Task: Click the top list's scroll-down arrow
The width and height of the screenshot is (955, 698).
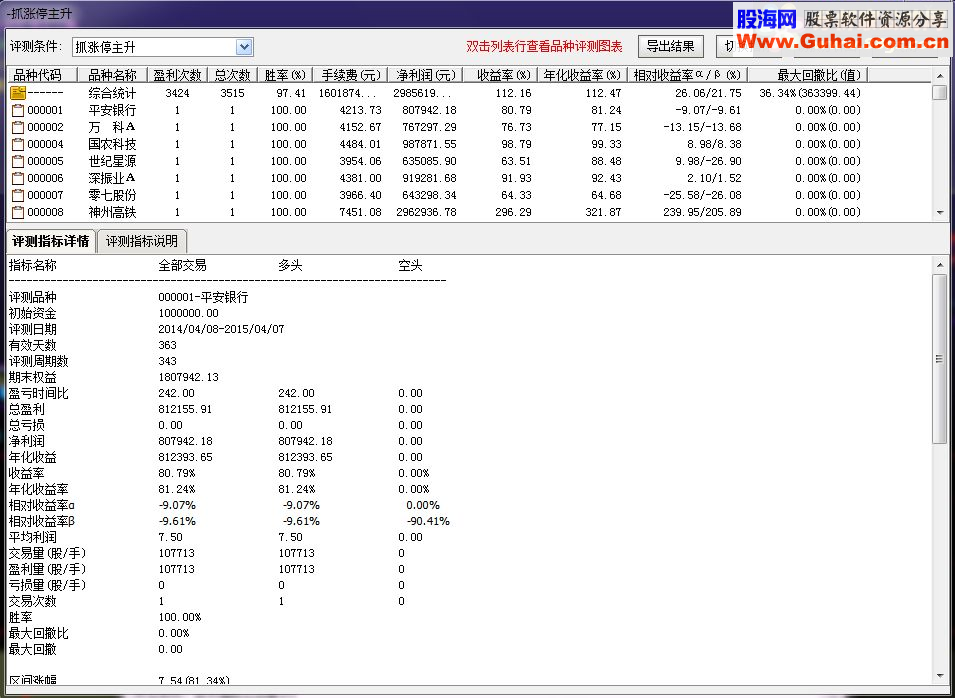Action: coord(940,213)
